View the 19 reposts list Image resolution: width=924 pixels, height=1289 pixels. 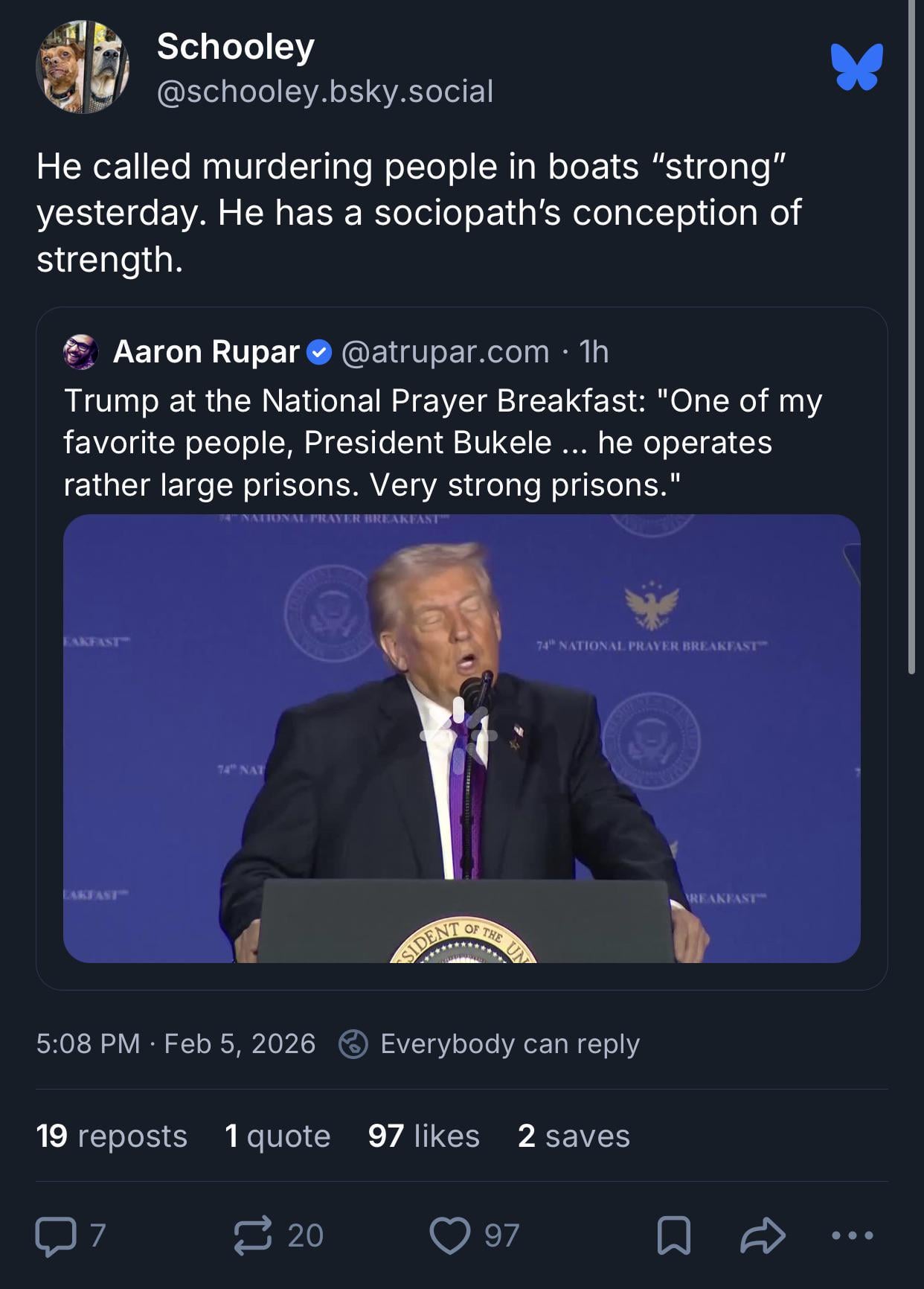click(x=112, y=1136)
